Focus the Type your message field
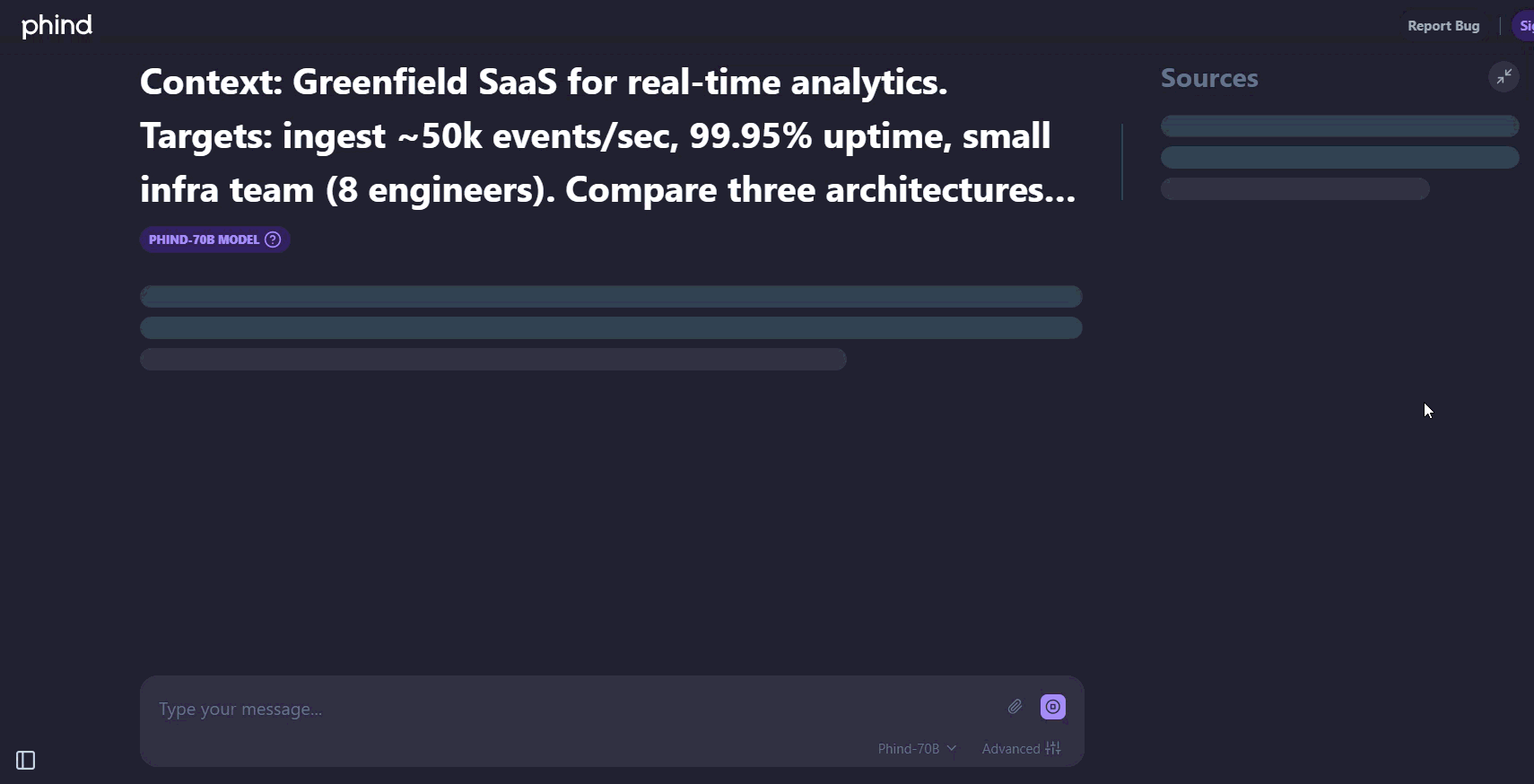 (x=574, y=709)
